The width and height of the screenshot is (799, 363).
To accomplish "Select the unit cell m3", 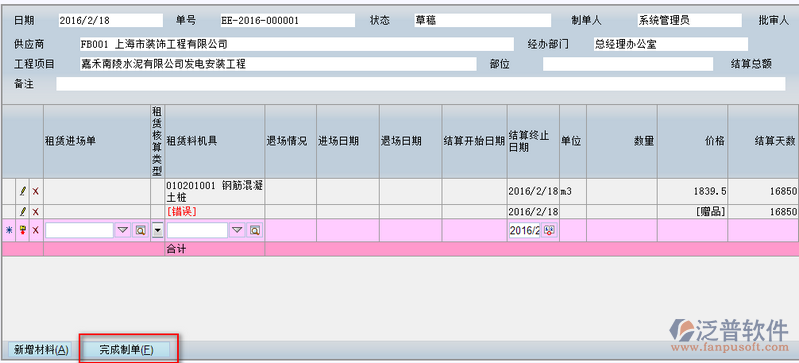I will coord(573,191).
